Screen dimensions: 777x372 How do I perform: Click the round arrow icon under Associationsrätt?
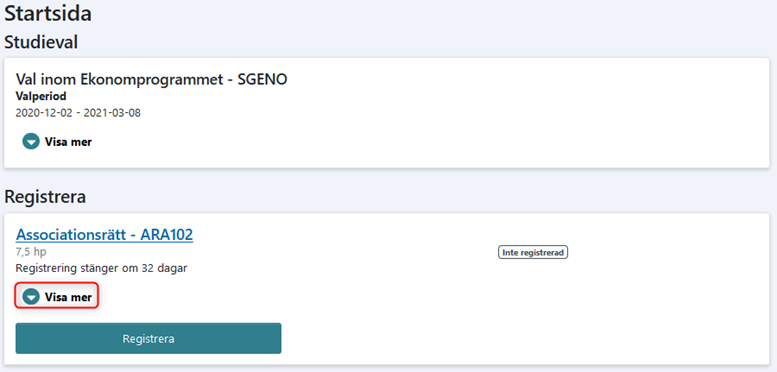point(31,297)
